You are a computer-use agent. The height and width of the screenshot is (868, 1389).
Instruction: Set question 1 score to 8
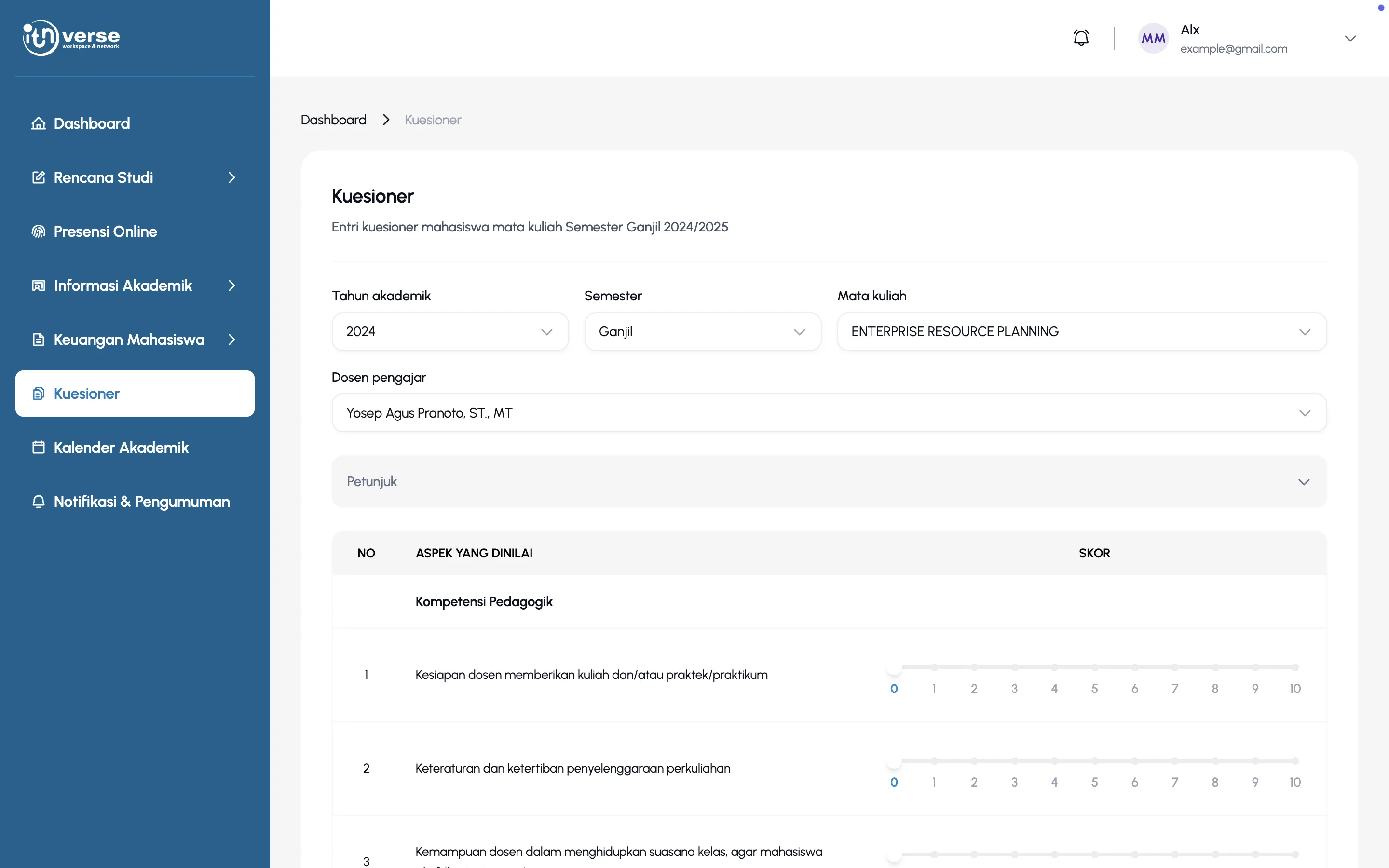pyautogui.click(x=1215, y=668)
